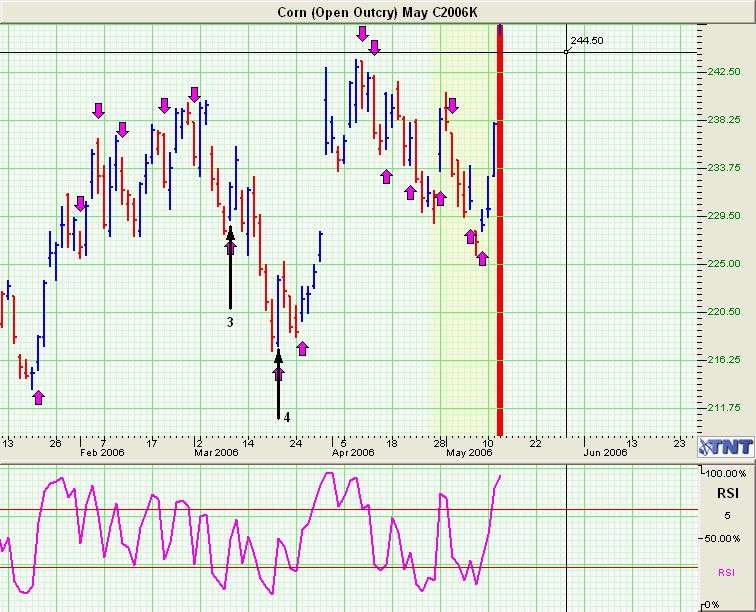Click the last magenta up arrow in May
756x612 pixels.
482,258
